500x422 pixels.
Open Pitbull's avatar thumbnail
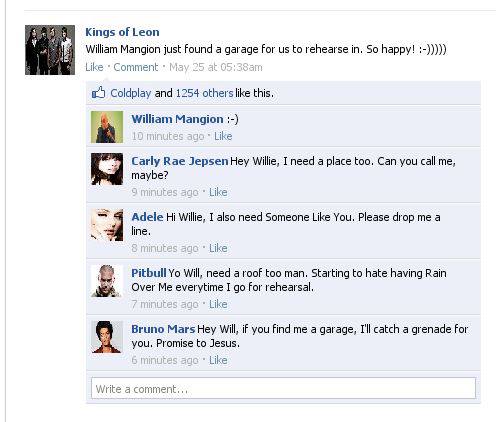point(107,281)
